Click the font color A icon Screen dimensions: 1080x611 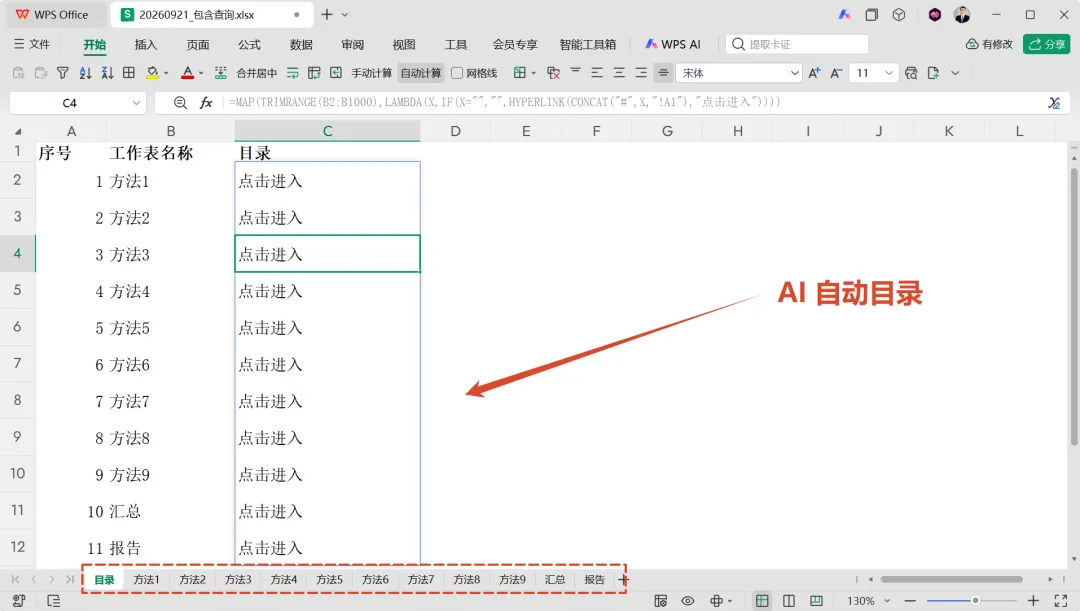(x=187, y=72)
